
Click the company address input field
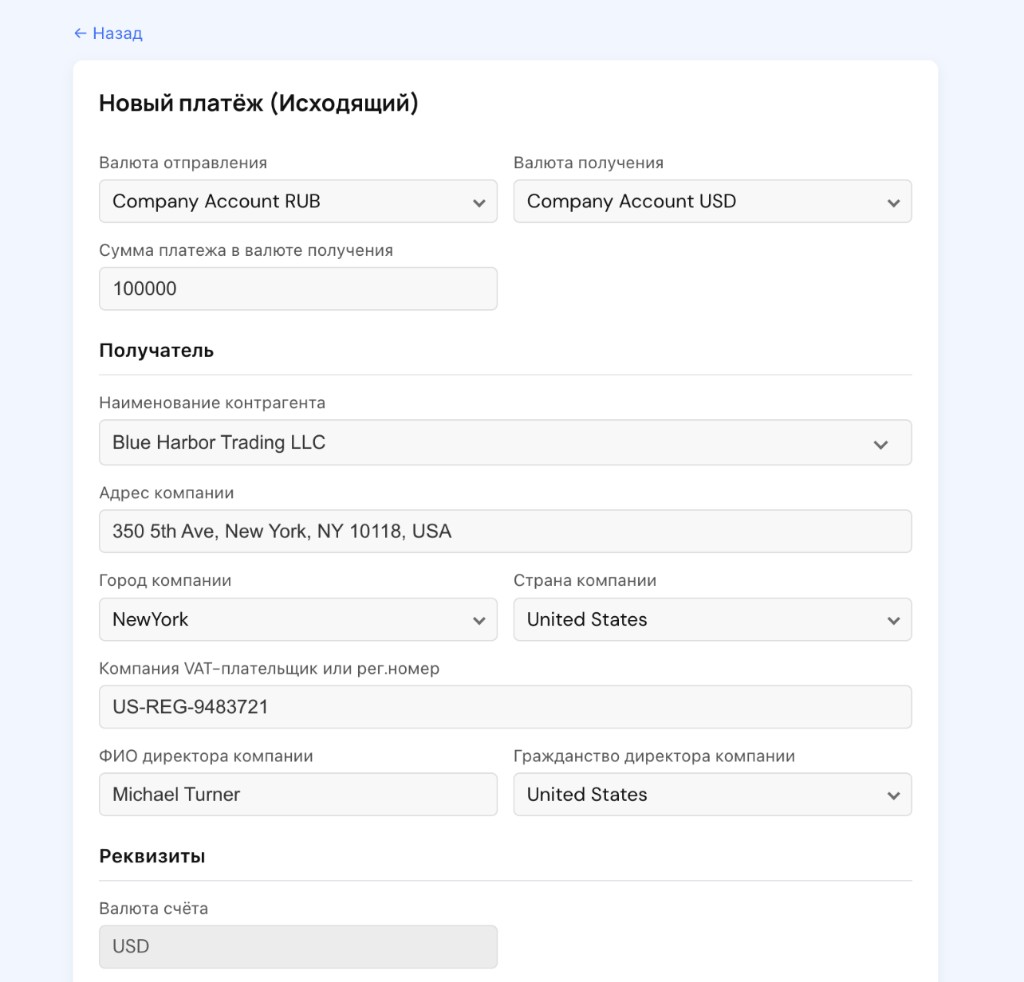click(x=505, y=531)
